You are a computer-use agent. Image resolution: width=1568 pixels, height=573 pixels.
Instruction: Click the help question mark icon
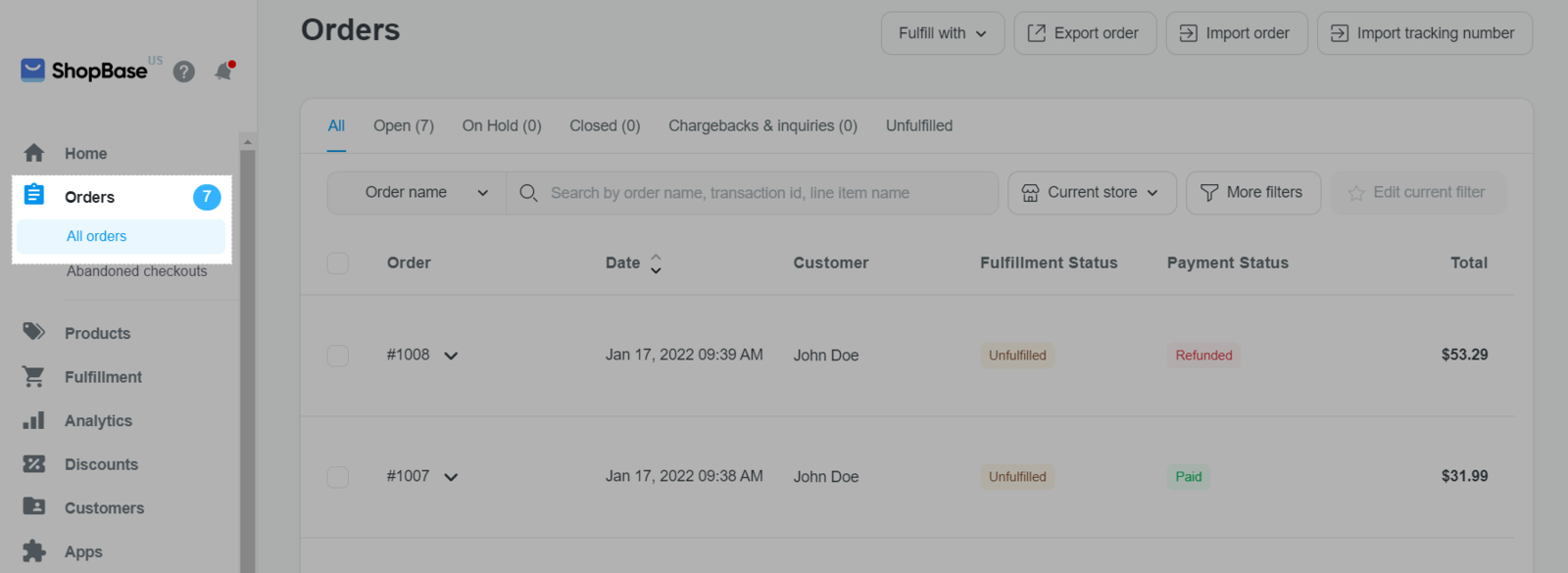183,72
